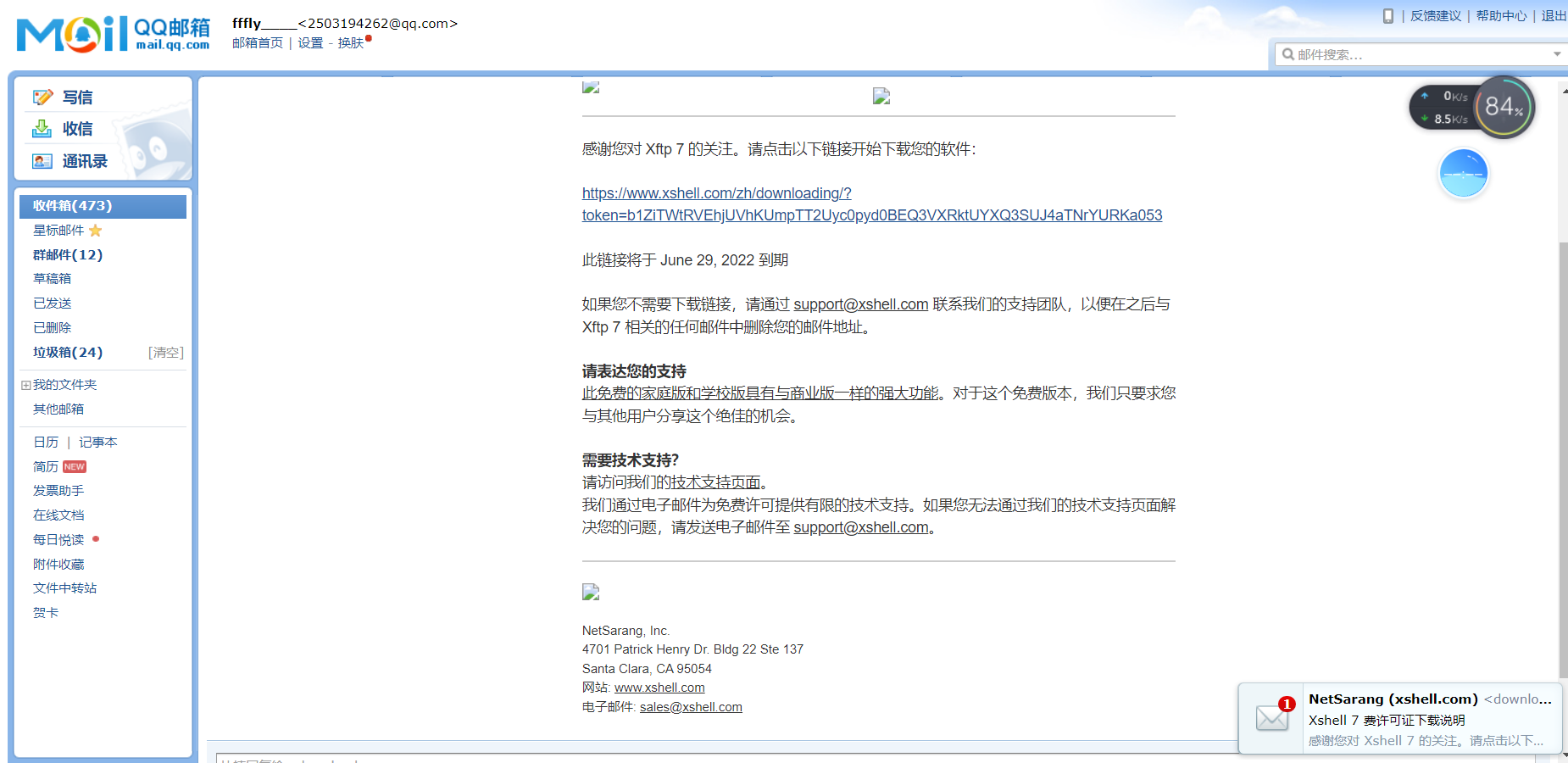The height and width of the screenshot is (763, 1568).
Task: Click the 邮件搜索 search input field
Action: coord(1420,54)
